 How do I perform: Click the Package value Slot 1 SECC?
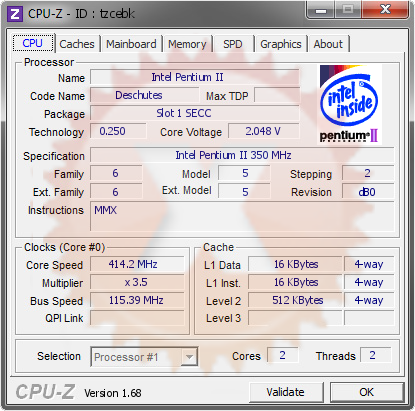tap(195, 113)
